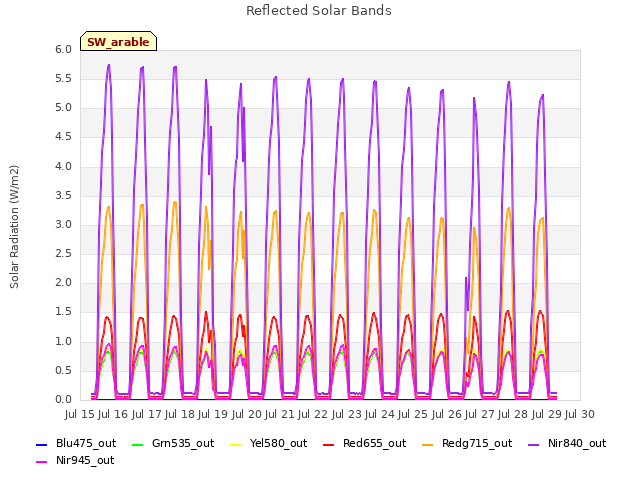Click the Jul 15 x-axis tick label
640x480 pixels.
(80, 414)
